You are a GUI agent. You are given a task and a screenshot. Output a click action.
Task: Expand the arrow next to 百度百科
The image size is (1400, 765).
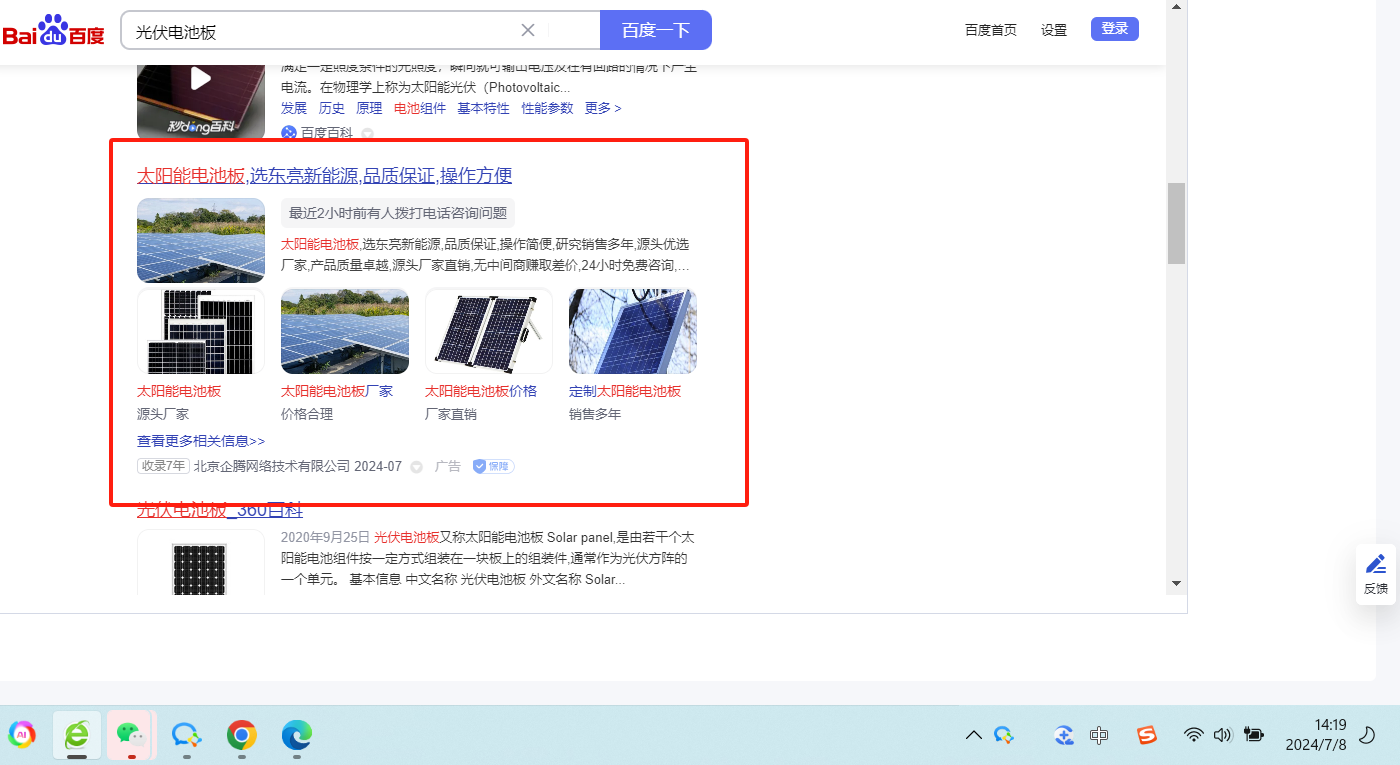tap(367, 134)
